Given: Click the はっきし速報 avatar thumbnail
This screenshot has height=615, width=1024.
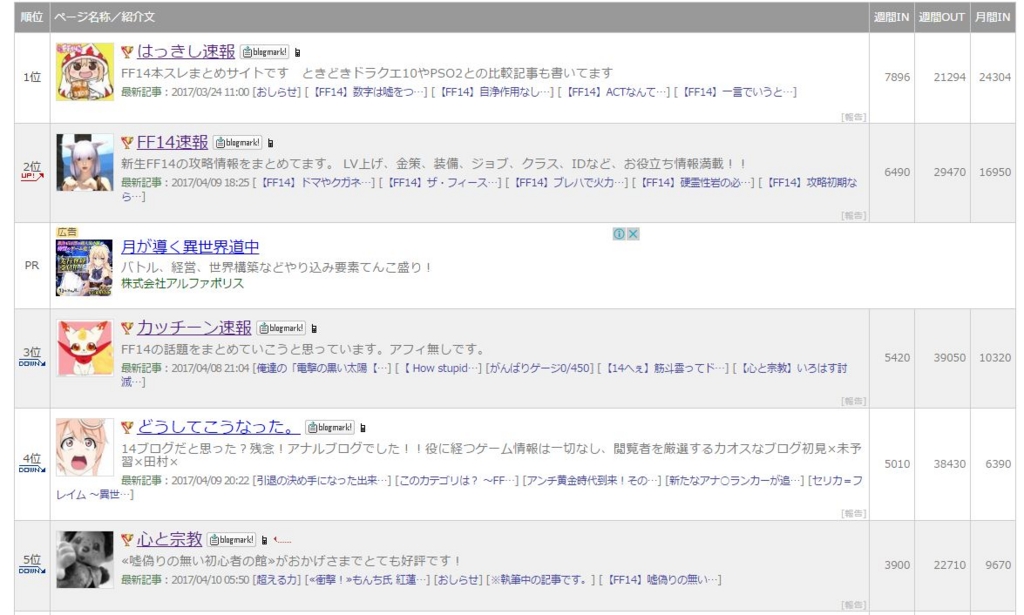Looking at the screenshot, I should tap(85, 72).
